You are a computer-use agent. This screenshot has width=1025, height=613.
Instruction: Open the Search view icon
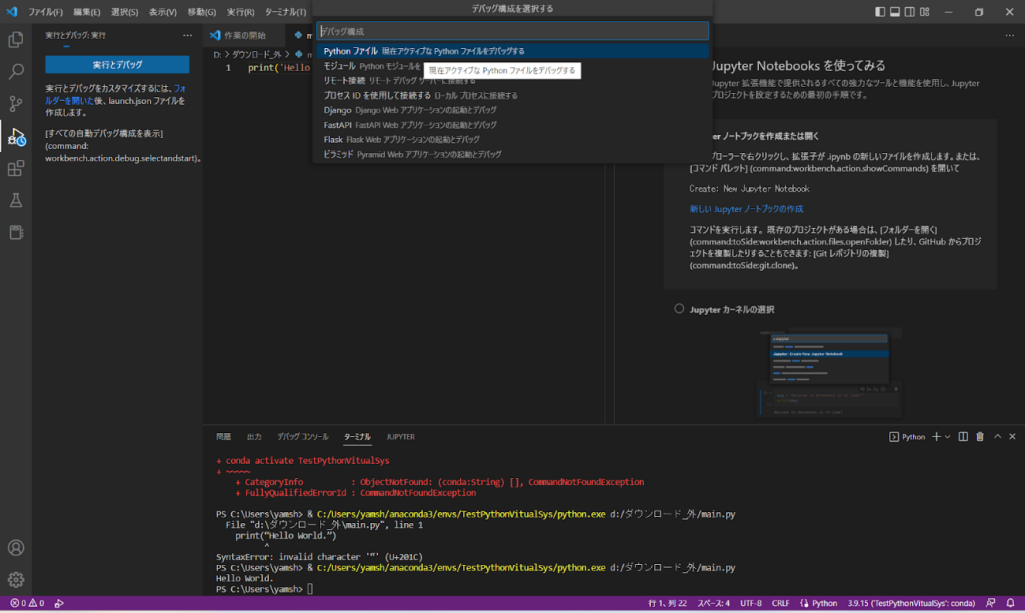click(x=16, y=71)
